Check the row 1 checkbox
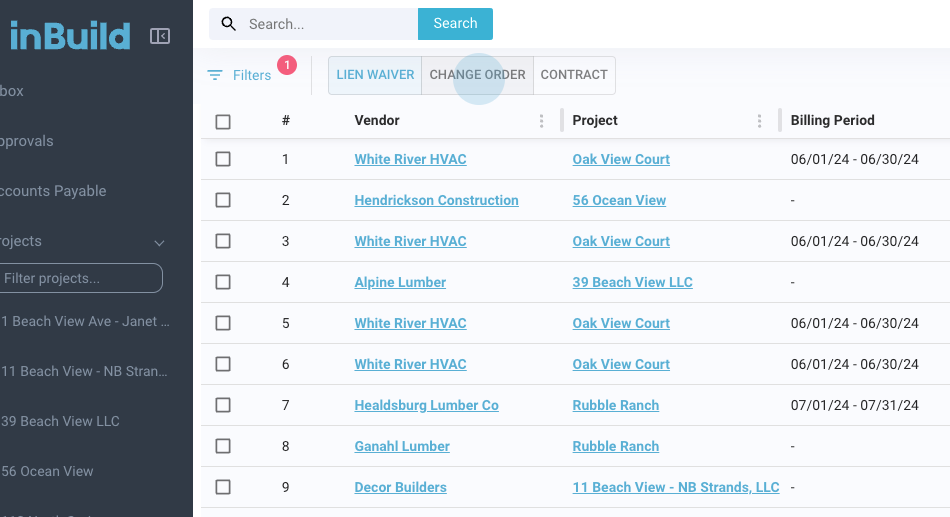The width and height of the screenshot is (950, 517). click(223, 159)
